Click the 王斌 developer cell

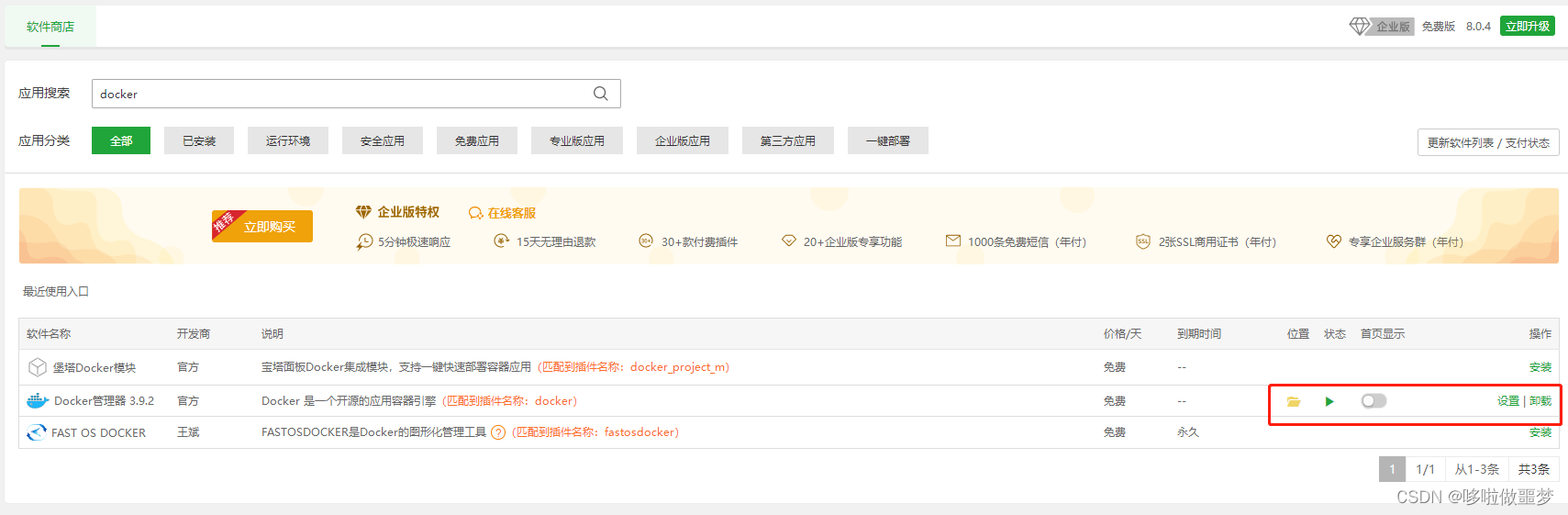pyautogui.click(x=188, y=432)
